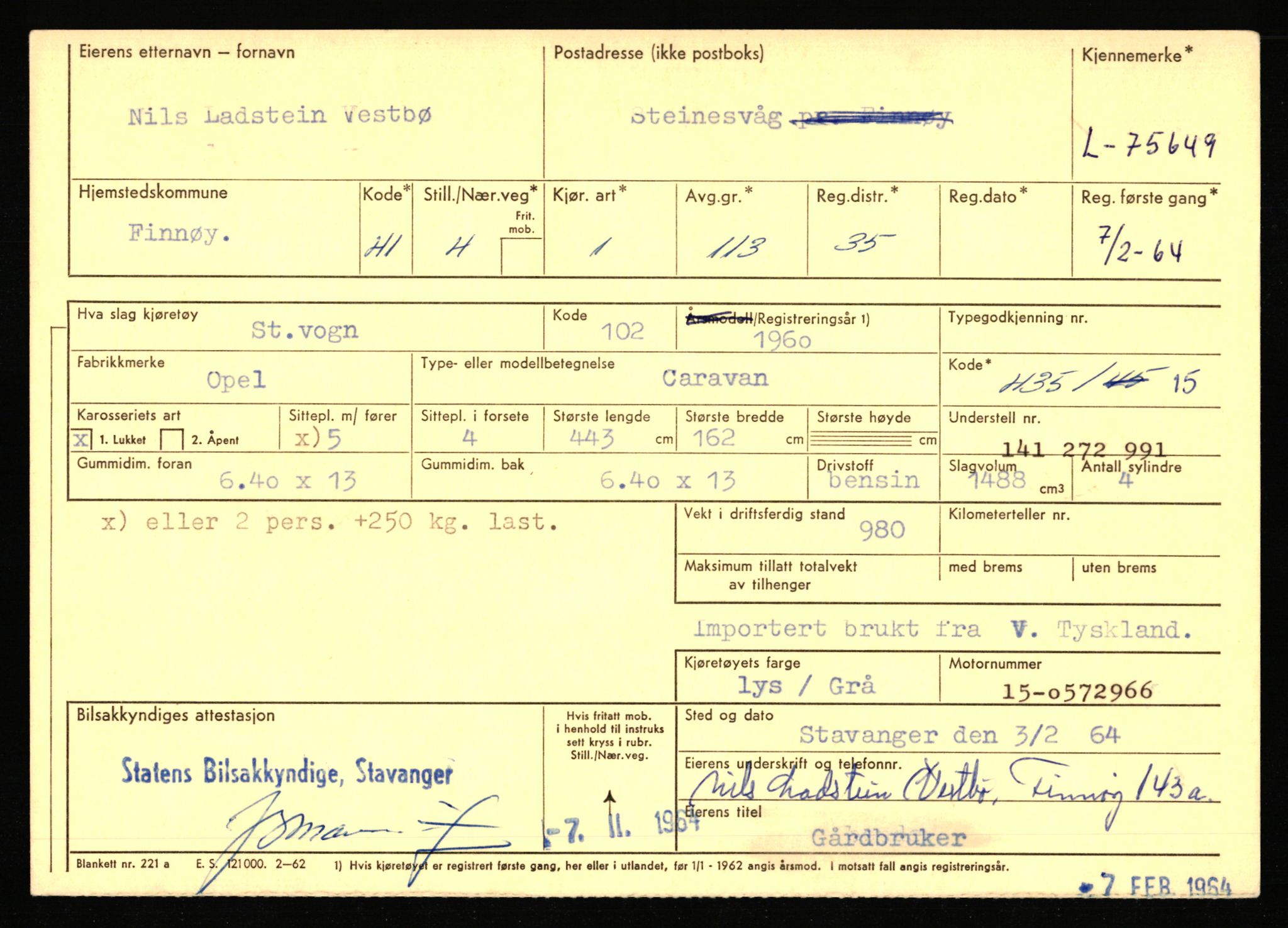Screen dimensions: 1288x928
Task: Select the model name 'Caravan'
Action: click(715, 378)
